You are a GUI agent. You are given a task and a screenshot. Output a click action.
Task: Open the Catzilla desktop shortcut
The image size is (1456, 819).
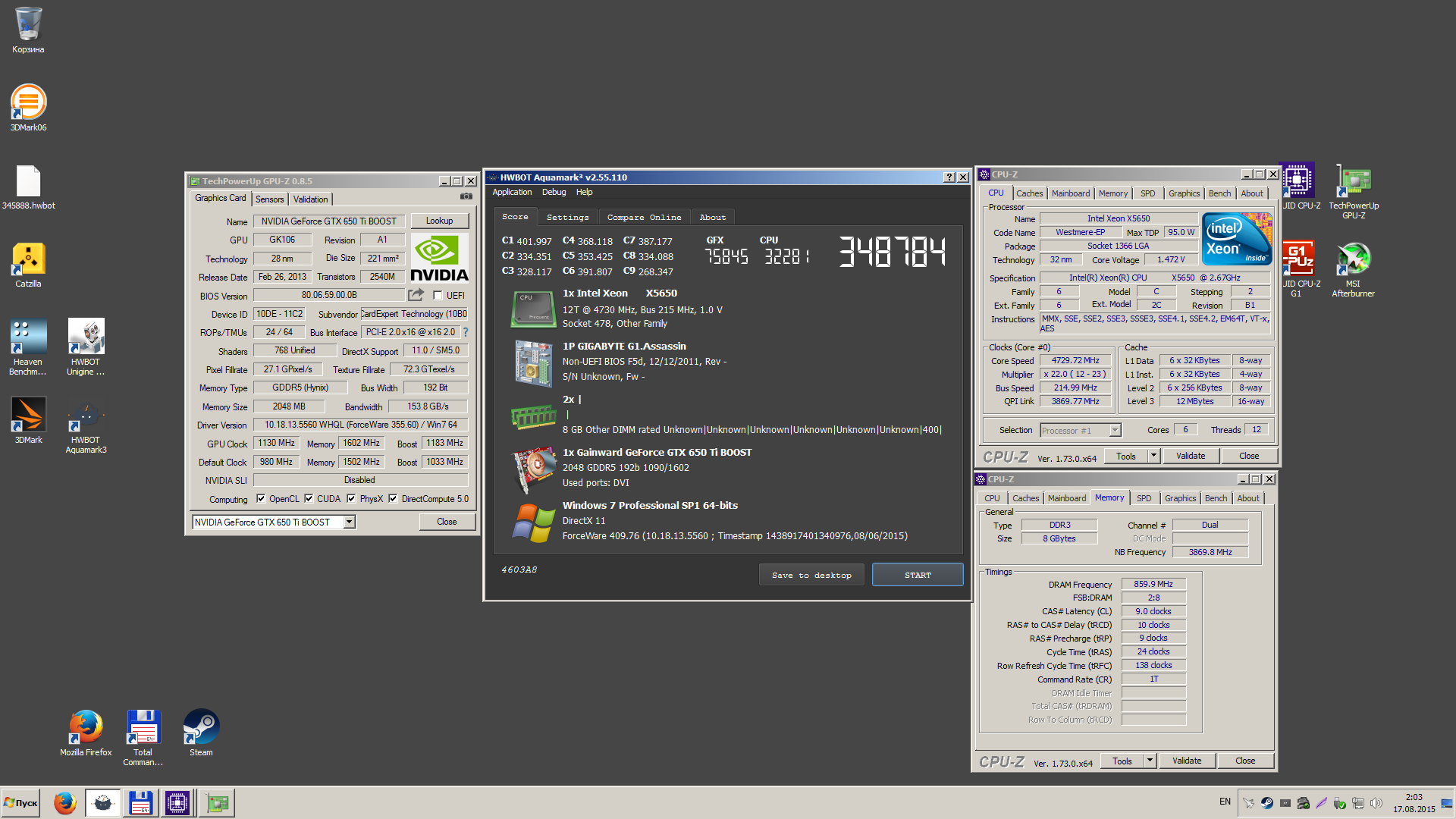click(28, 265)
